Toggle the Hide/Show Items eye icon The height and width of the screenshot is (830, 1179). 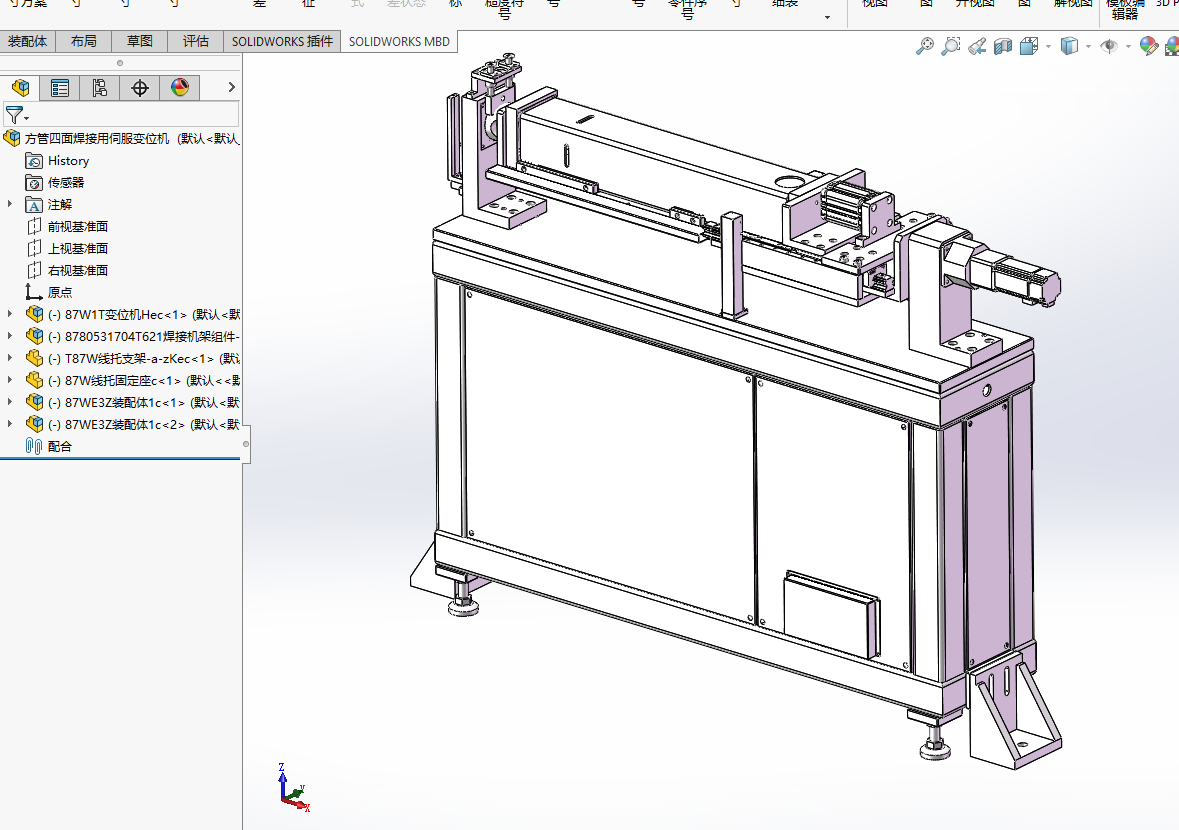[1108, 47]
